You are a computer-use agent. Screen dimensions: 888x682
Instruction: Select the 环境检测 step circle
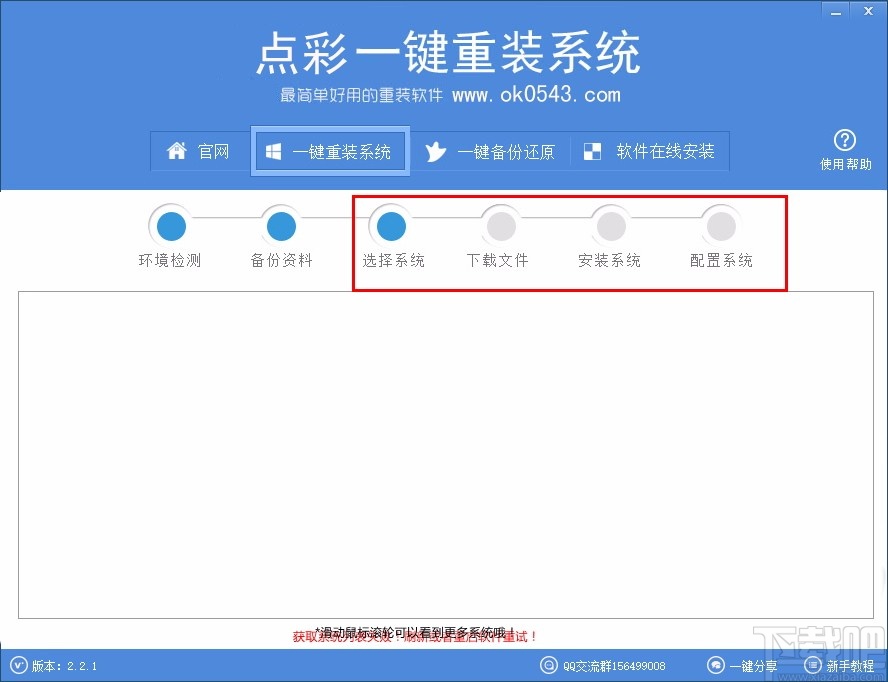pos(170,225)
